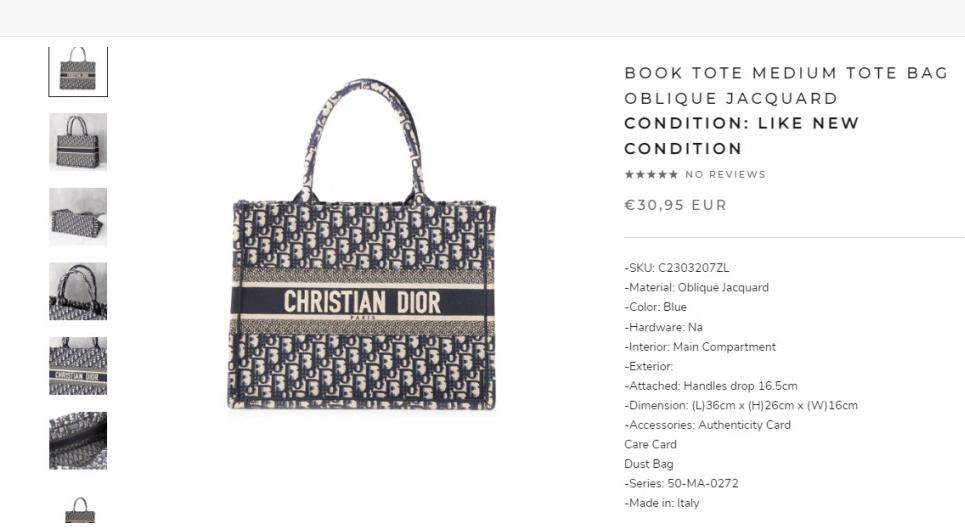Open the angled-view thumbnail on gray background
Image resolution: width=965 pixels, height=529 pixels.
click(78, 142)
